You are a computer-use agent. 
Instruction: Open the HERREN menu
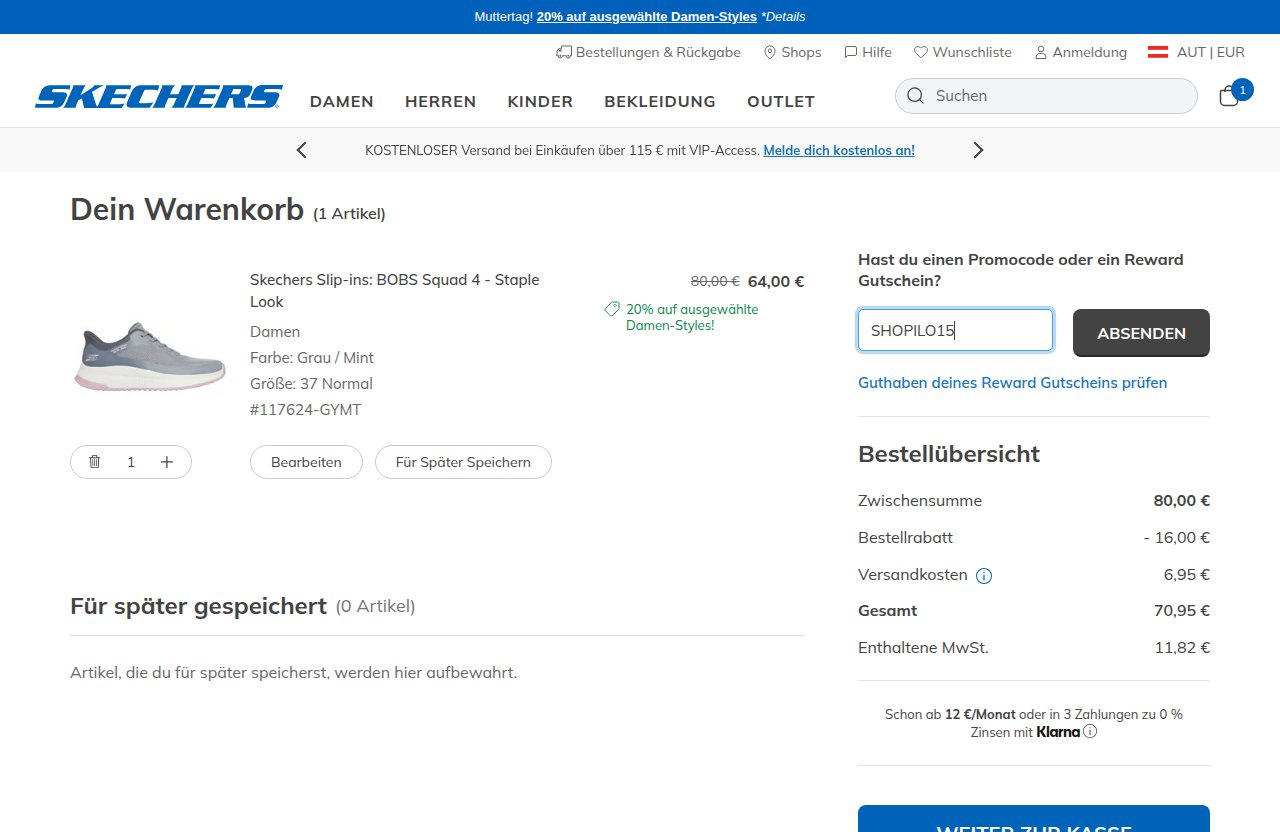coord(441,101)
